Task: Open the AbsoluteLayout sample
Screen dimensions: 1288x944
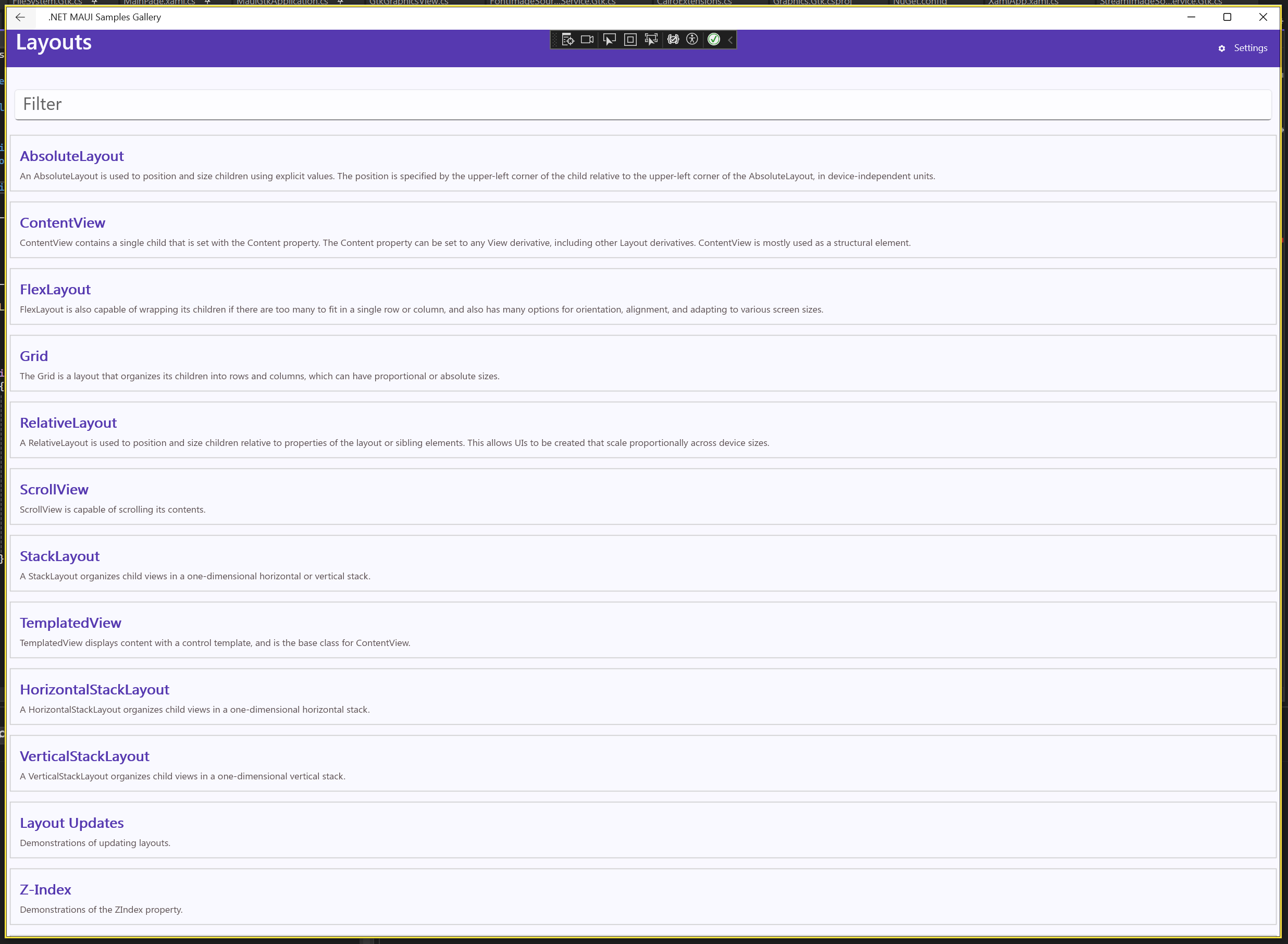Action: [71, 156]
